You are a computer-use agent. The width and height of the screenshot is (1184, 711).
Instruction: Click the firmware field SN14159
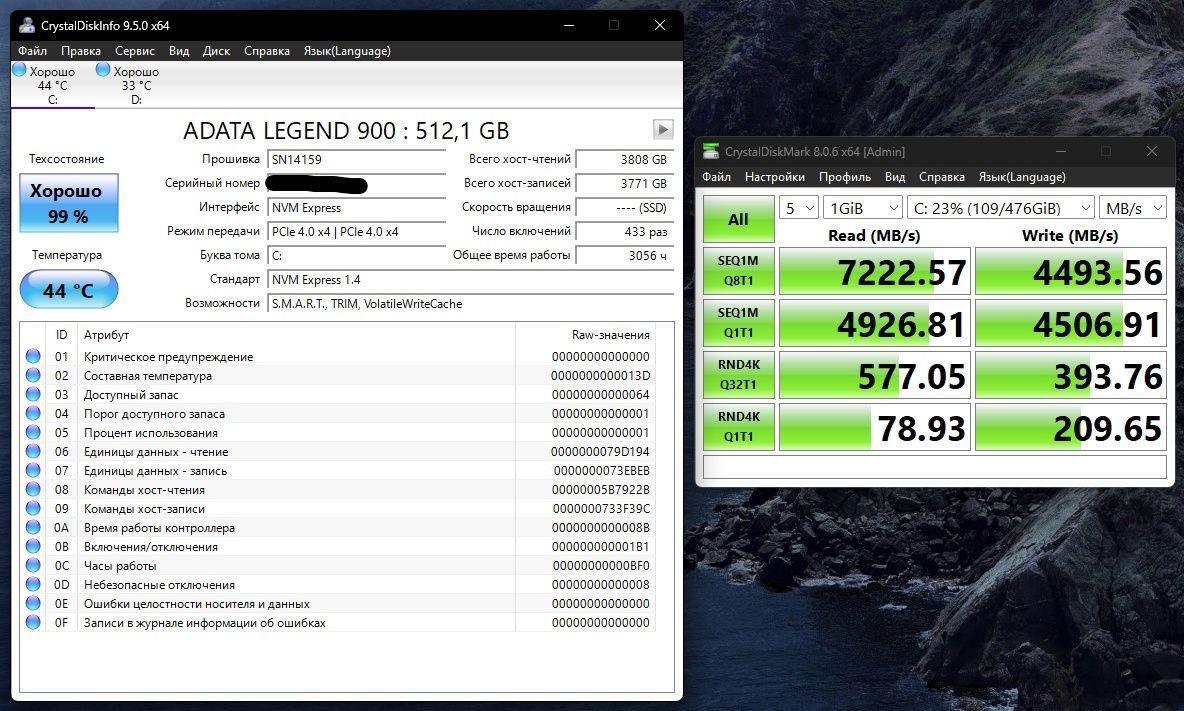[x=356, y=159]
